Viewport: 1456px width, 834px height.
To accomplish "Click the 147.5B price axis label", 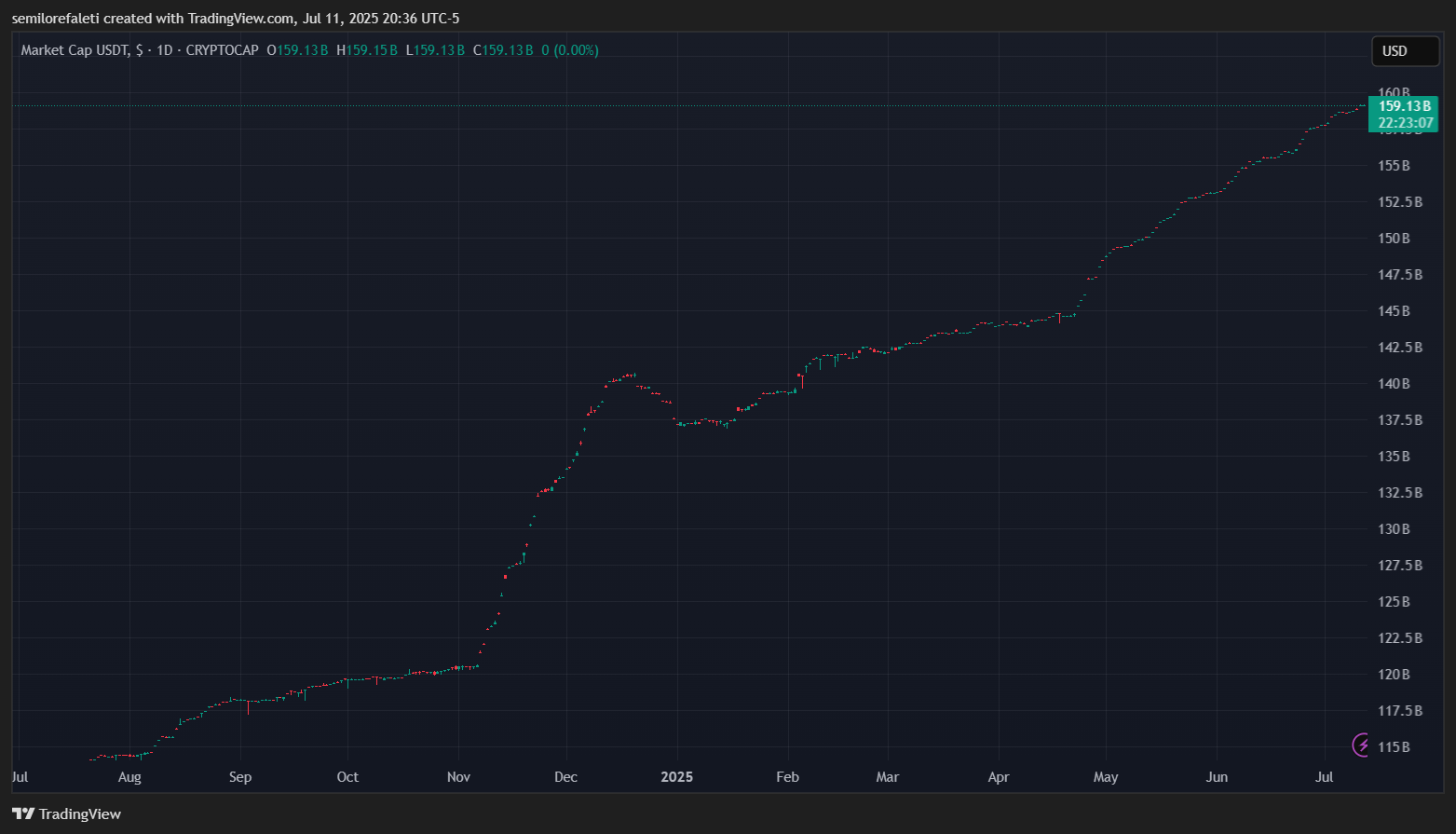I will 1400,275.
